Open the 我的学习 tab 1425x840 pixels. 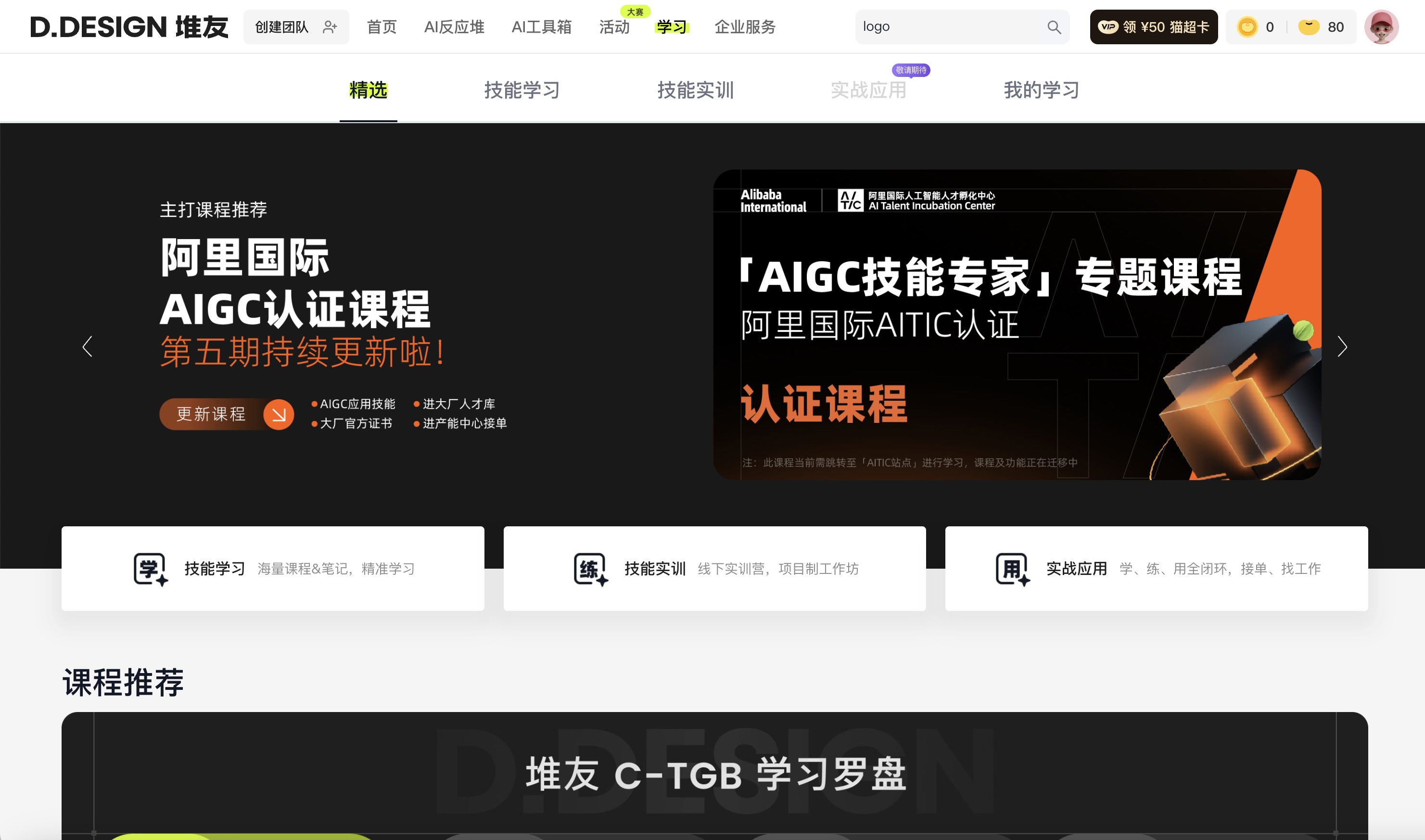click(x=1041, y=90)
